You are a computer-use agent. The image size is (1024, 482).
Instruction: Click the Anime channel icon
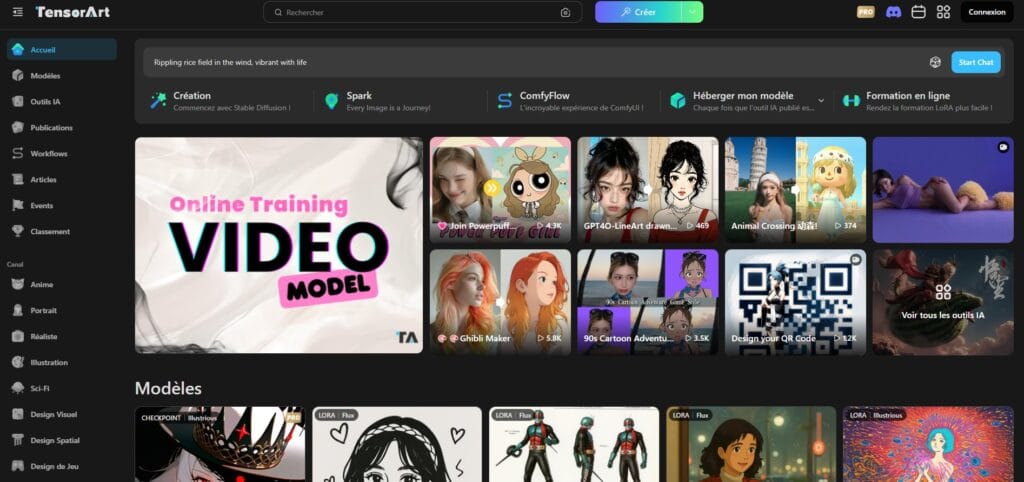18,285
